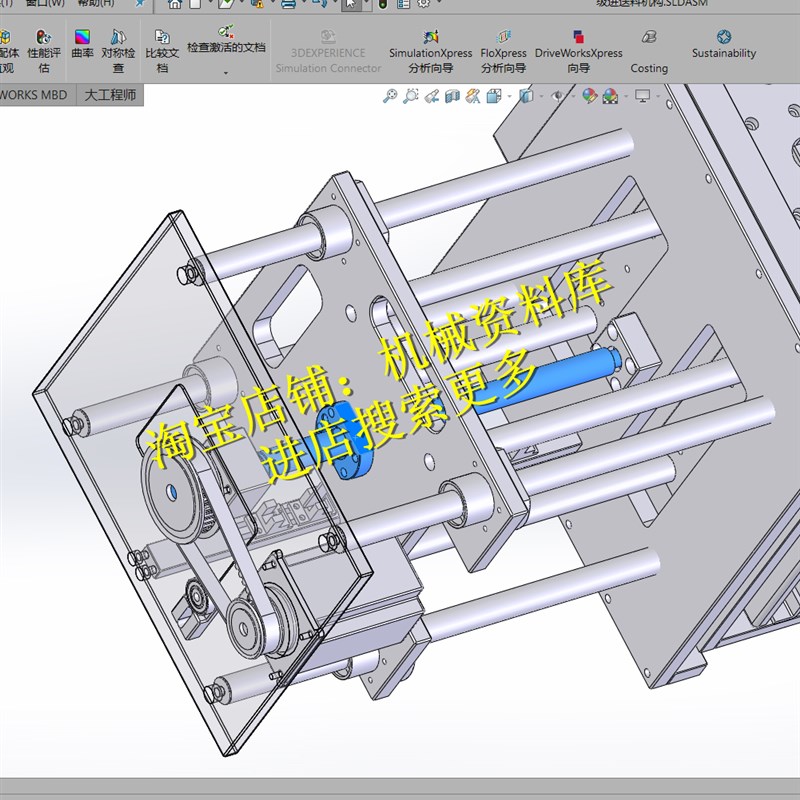Screen dimensions: 800x800
Task: Run 性能评估 performance evaluation
Action: pos(44,51)
